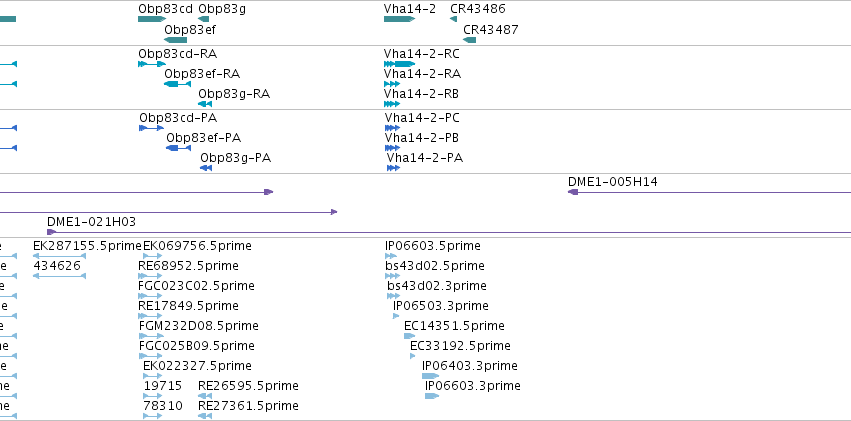Select the Vha14-2 gene feature

click(x=399, y=19)
